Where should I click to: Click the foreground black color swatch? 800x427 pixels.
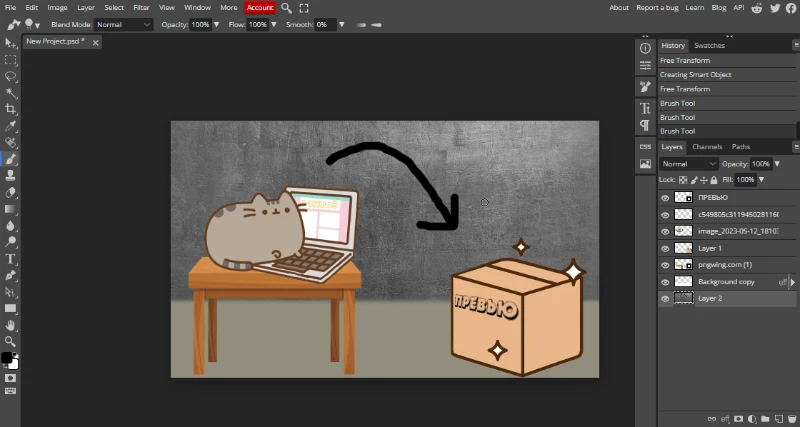point(7,358)
